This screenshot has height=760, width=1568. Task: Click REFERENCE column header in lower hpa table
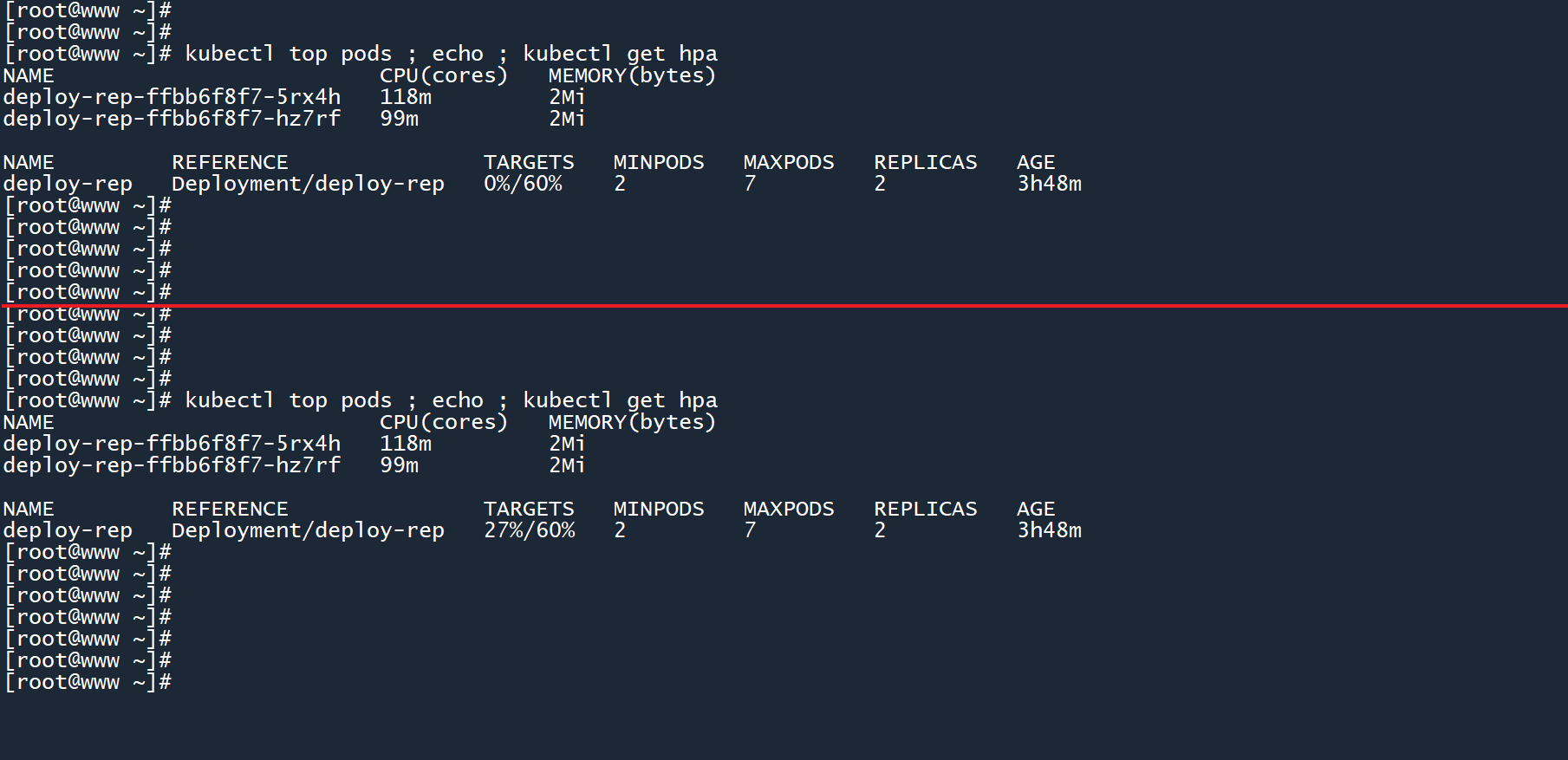coord(230,509)
